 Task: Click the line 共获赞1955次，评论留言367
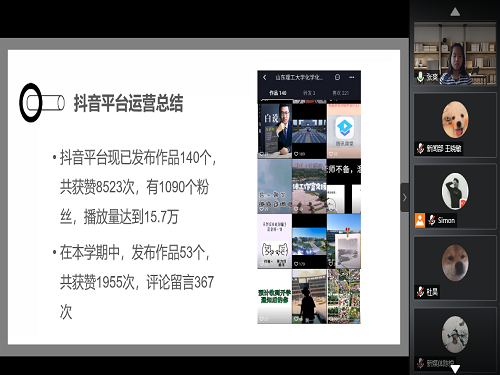(x=137, y=282)
